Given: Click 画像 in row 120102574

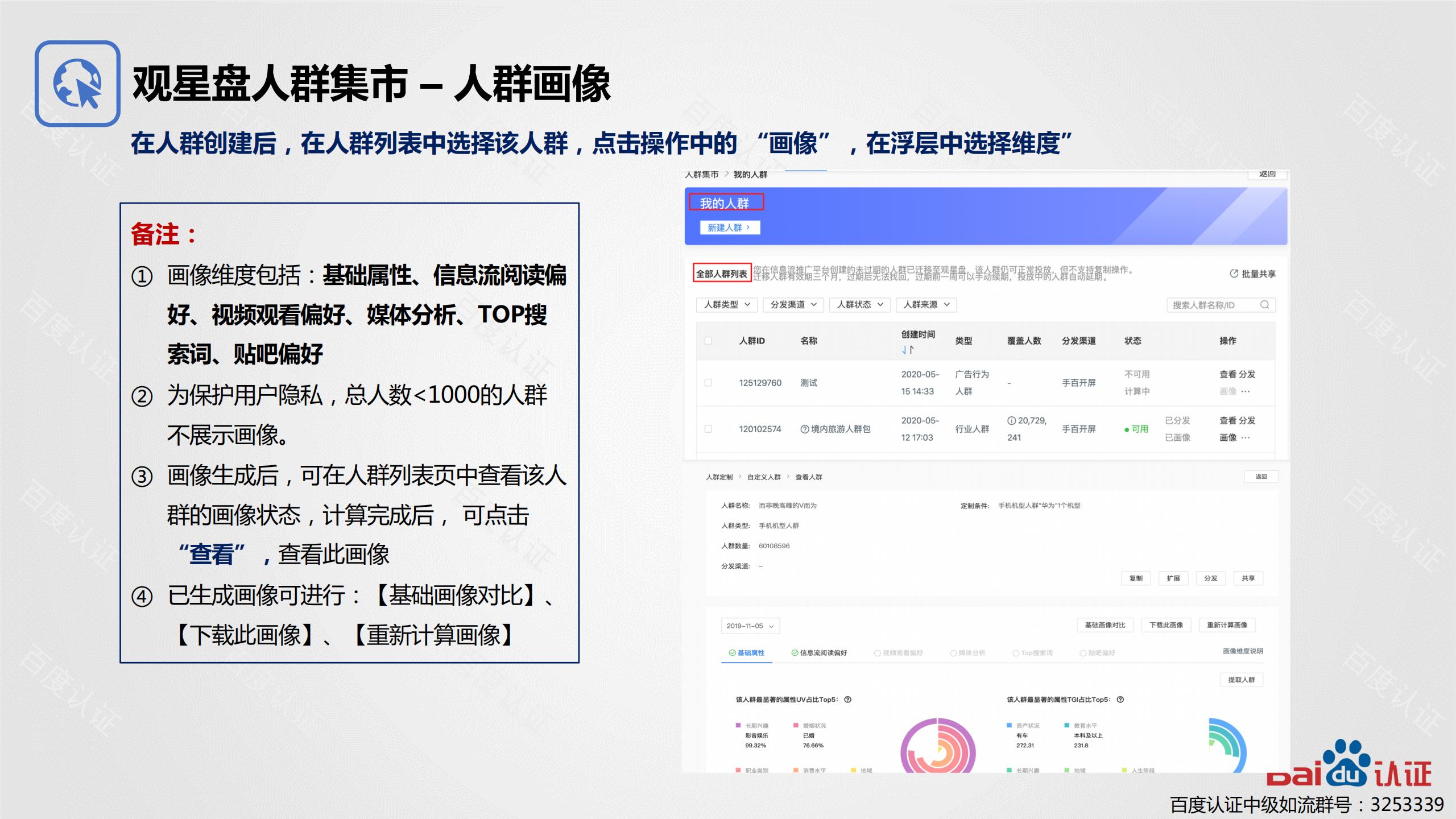Looking at the screenshot, I should click(x=1228, y=437).
